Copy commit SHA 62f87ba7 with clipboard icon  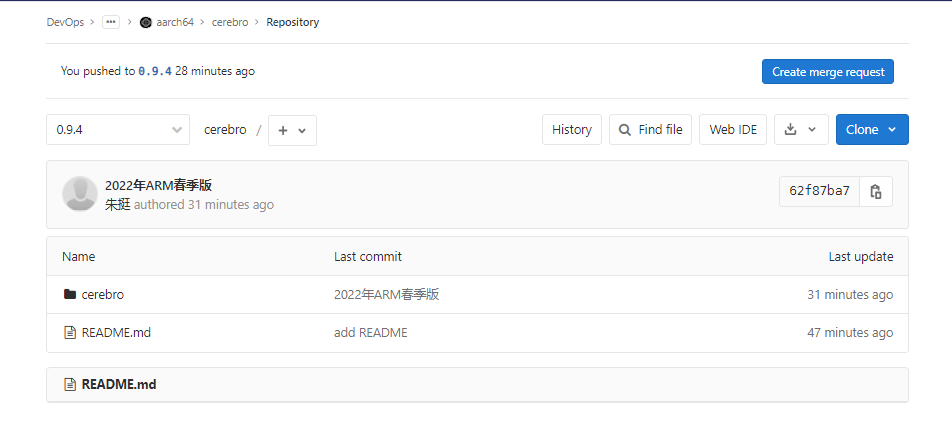(876, 192)
